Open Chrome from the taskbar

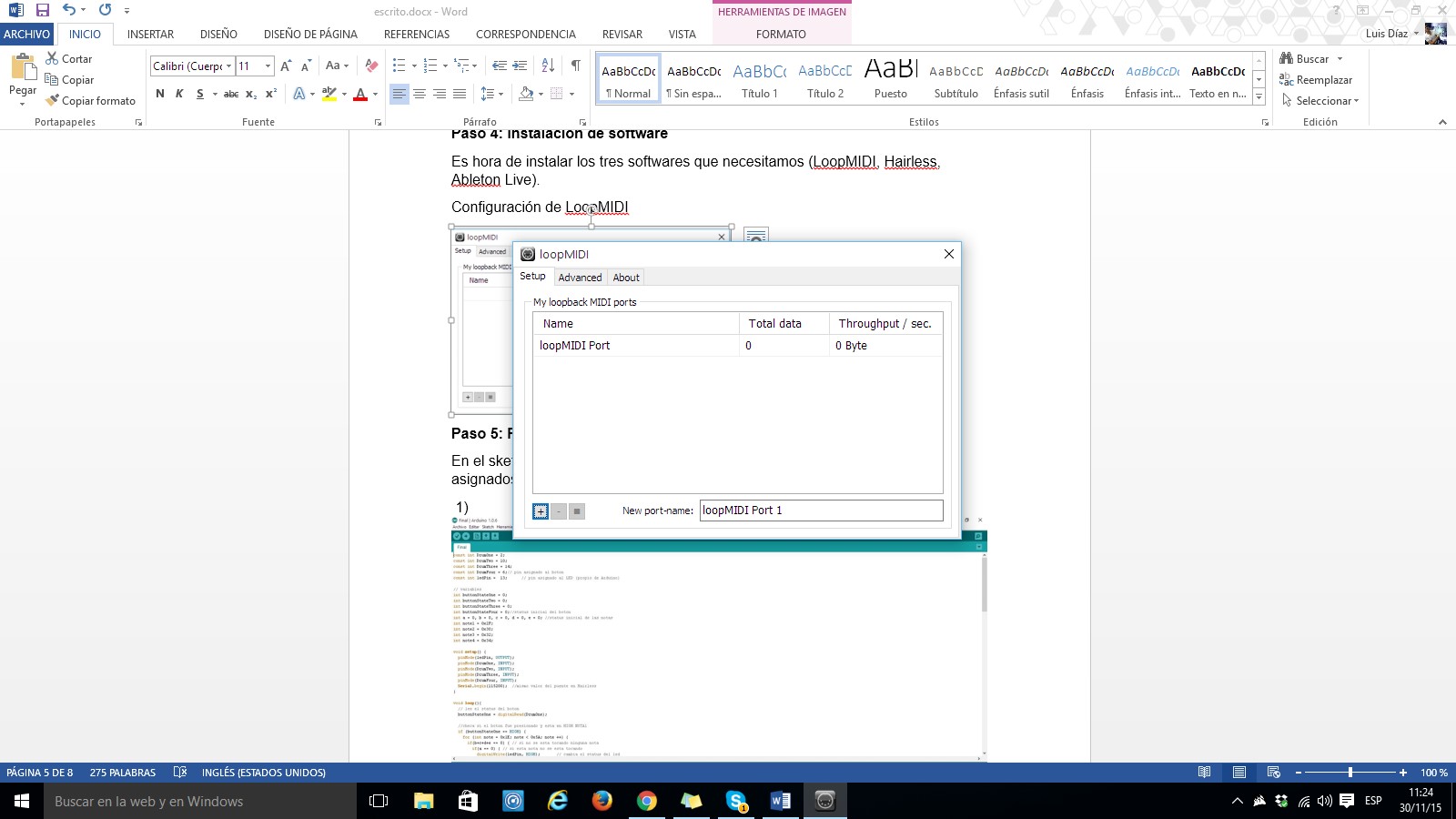[x=647, y=801]
